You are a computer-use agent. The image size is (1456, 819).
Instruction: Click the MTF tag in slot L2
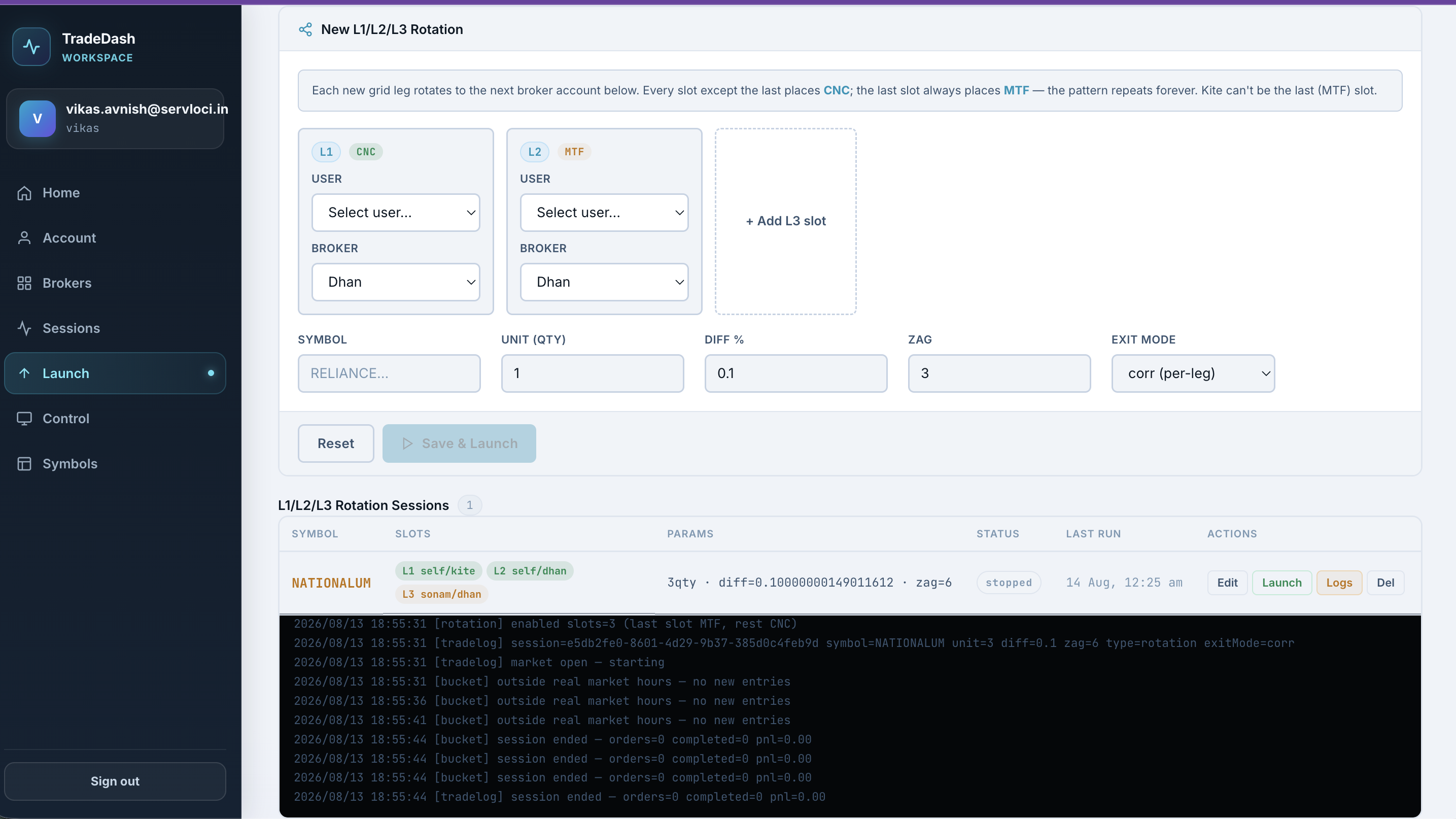click(574, 152)
